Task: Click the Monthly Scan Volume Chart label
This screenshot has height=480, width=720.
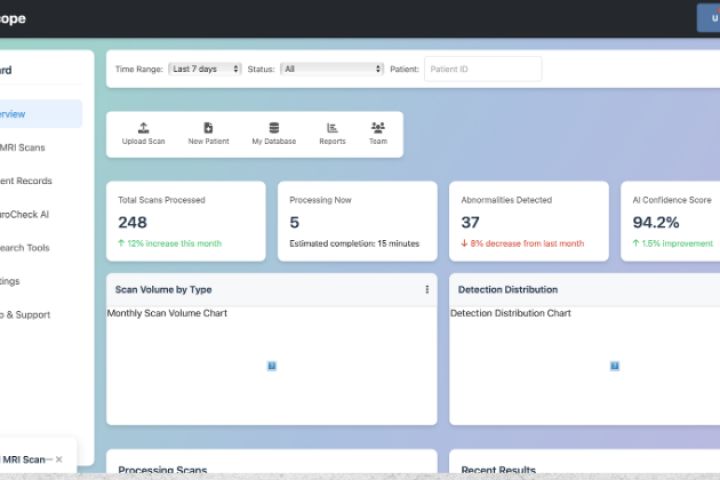Action: coord(167,313)
